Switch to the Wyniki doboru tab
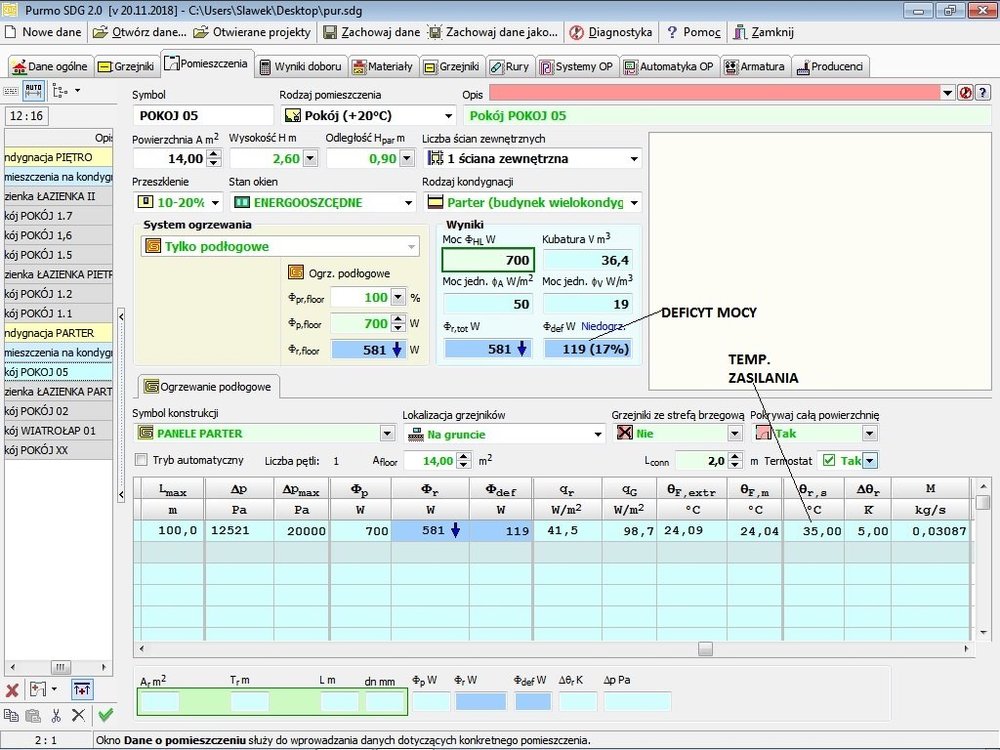Viewport: 1000px width, 750px height. tap(301, 67)
